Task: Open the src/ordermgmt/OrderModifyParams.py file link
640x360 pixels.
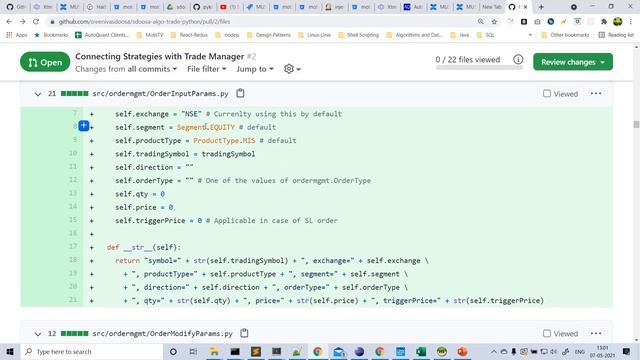Action: tap(162, 333)
